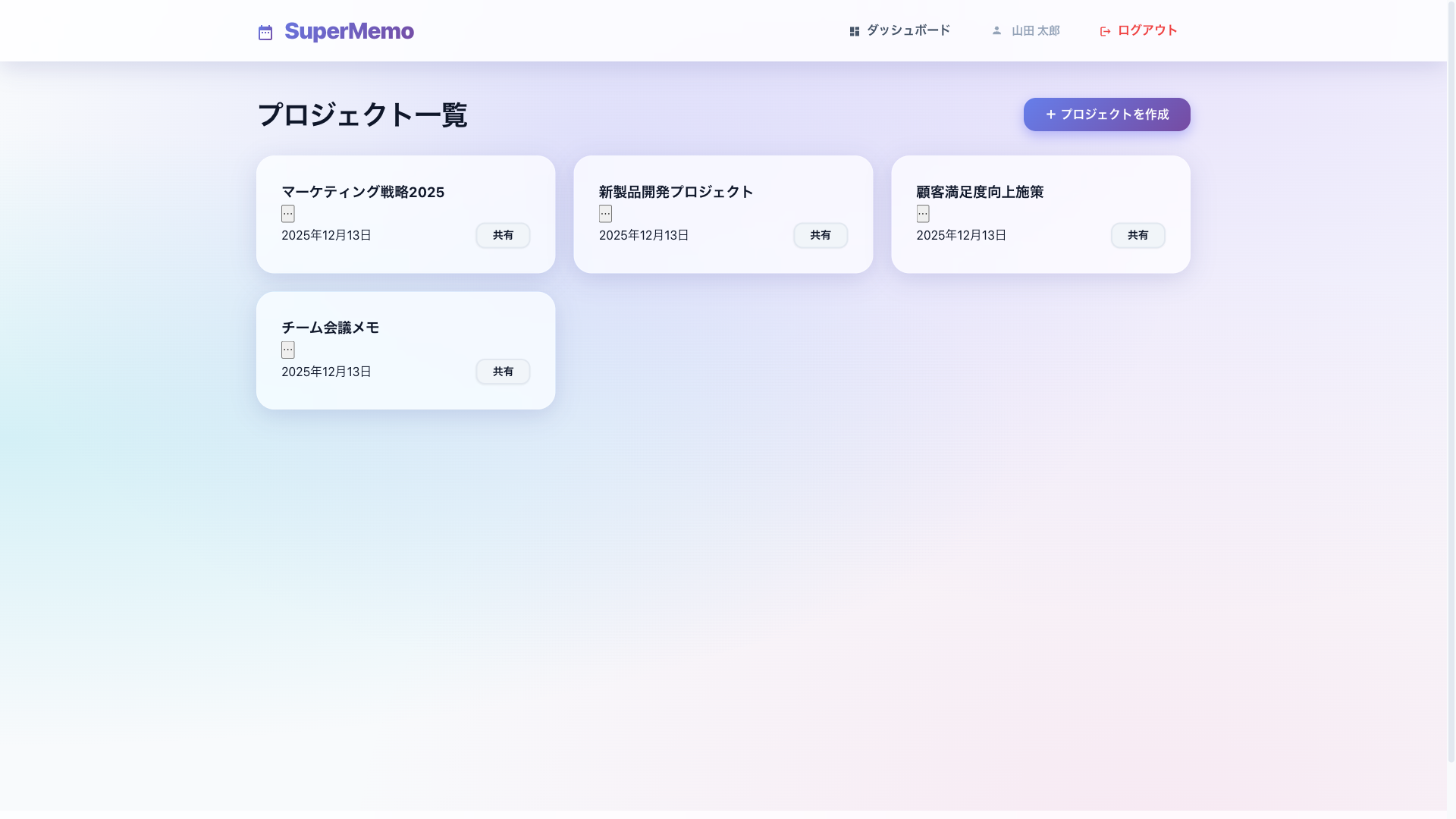
Task: Open the options menu on 顧客満足度向上施策 card
Action: pyautogui.click(x=922, y=214)
